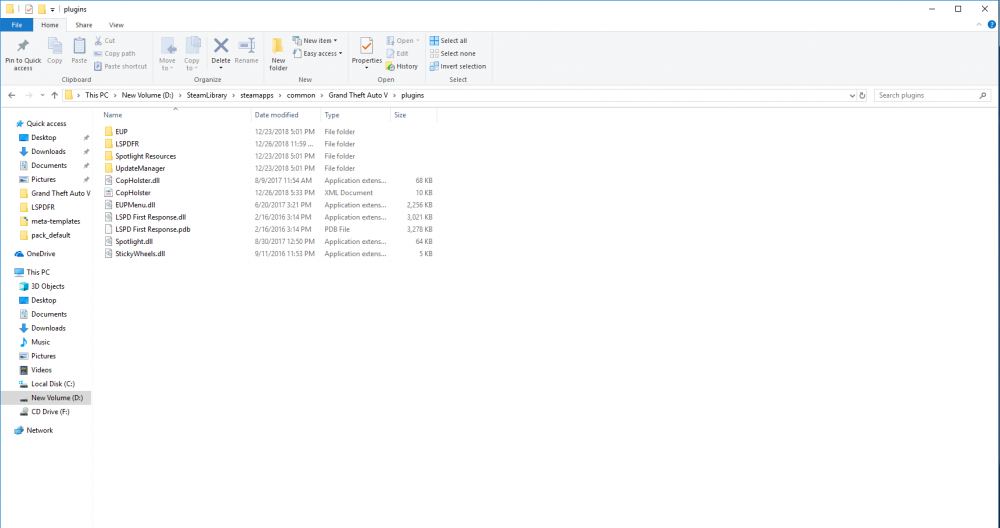1000x528 pixels.
Task: Open Quick access in sidebar
Action: (x=46, y=124)
